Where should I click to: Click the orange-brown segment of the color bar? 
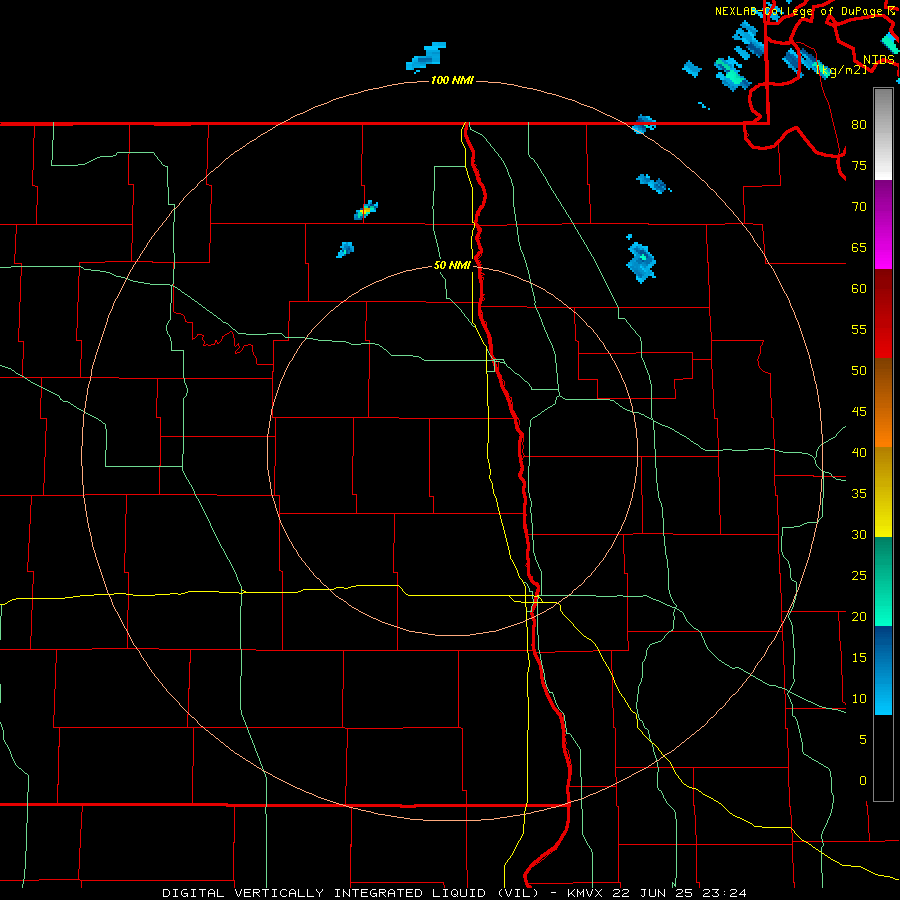tap(883, 402)
